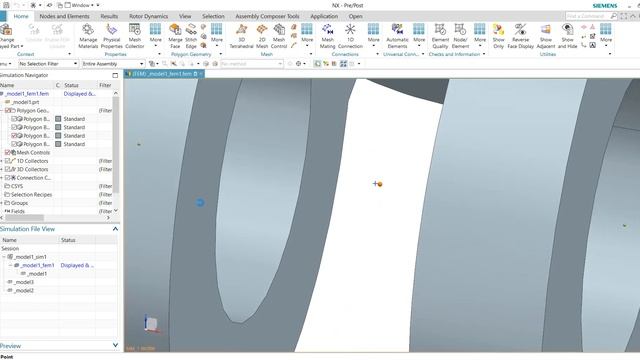Image resolution: width=640 pixels, height=360 pixels.
Task: Select Selection Recipes tree node
Action: 31,195
